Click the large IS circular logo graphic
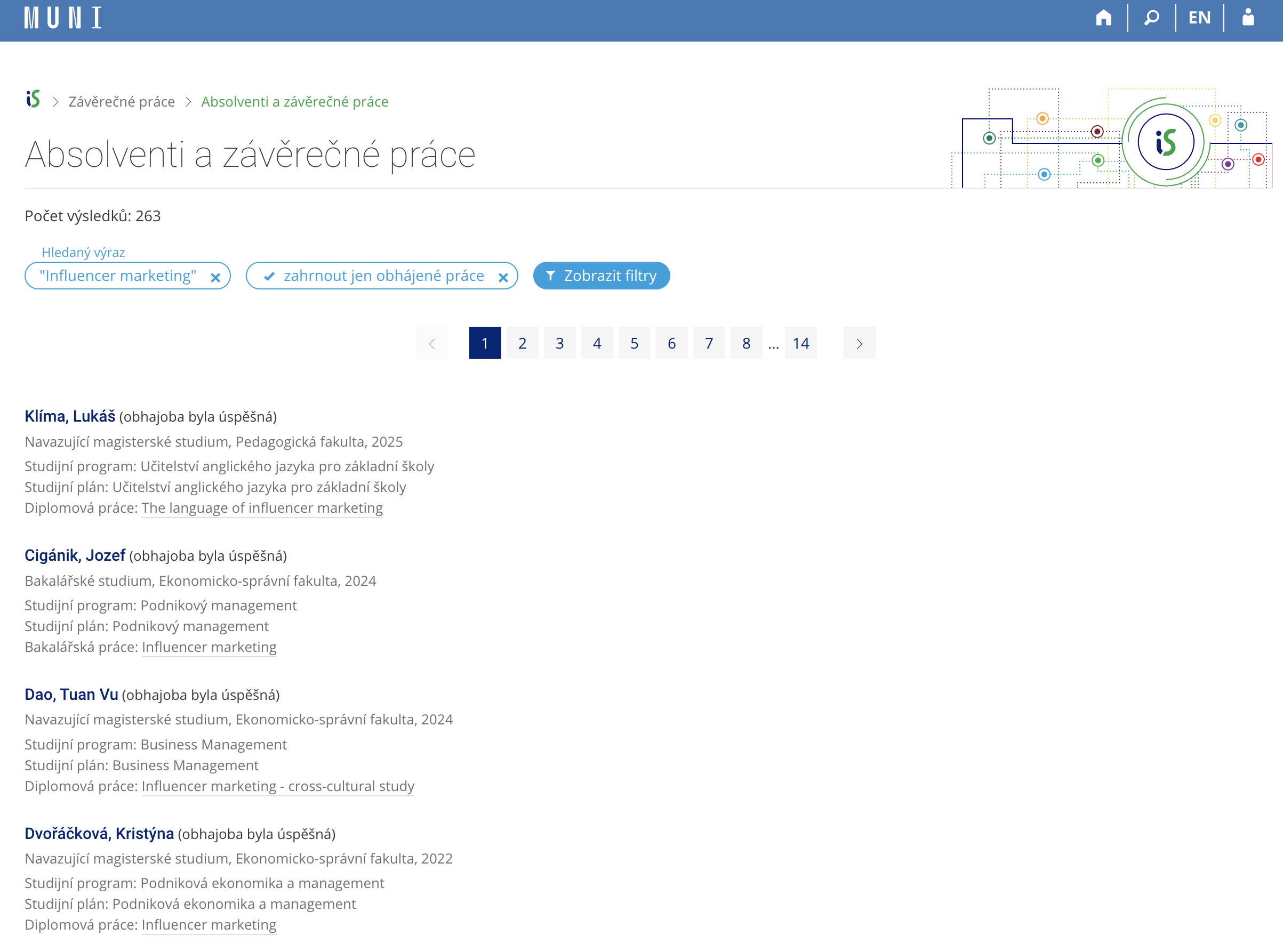The width and height of the screenshot is (1283, 952). 1166,142
